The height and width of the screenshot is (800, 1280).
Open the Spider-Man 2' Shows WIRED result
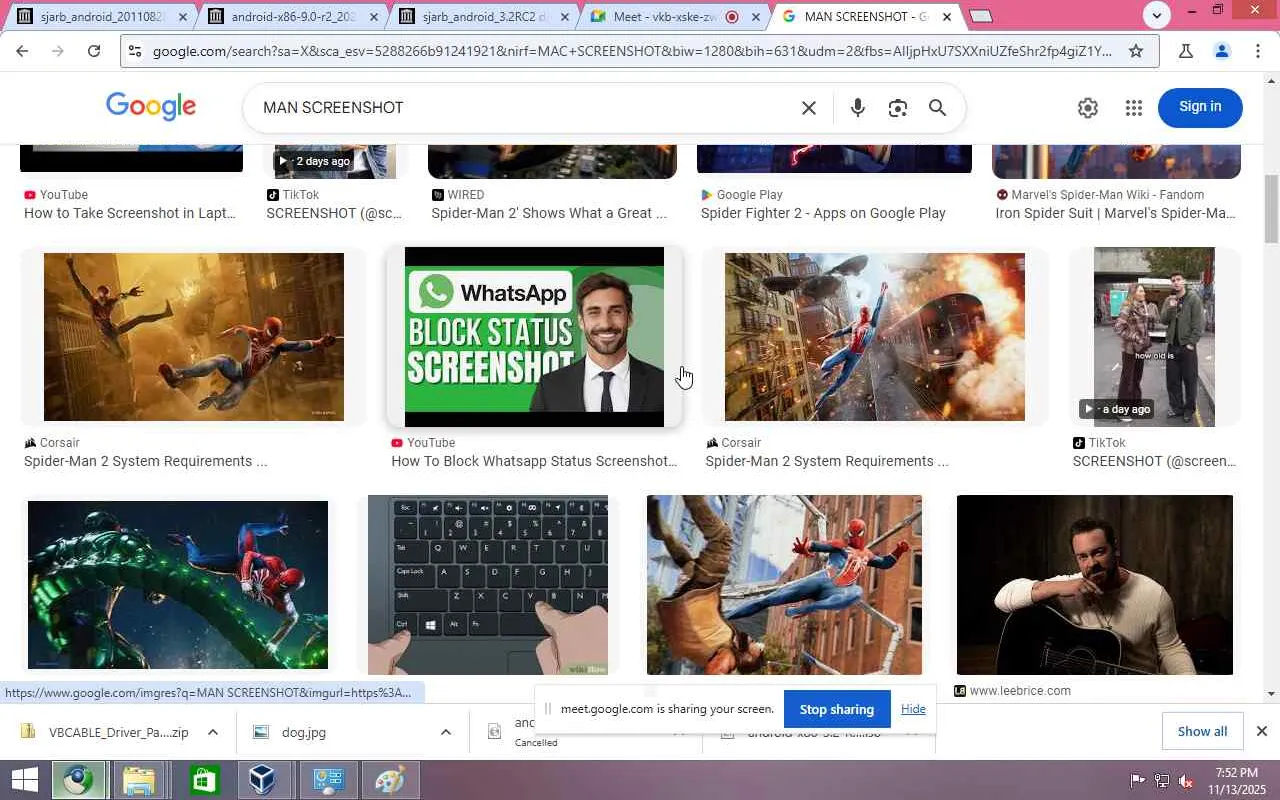tap(549, 213)
